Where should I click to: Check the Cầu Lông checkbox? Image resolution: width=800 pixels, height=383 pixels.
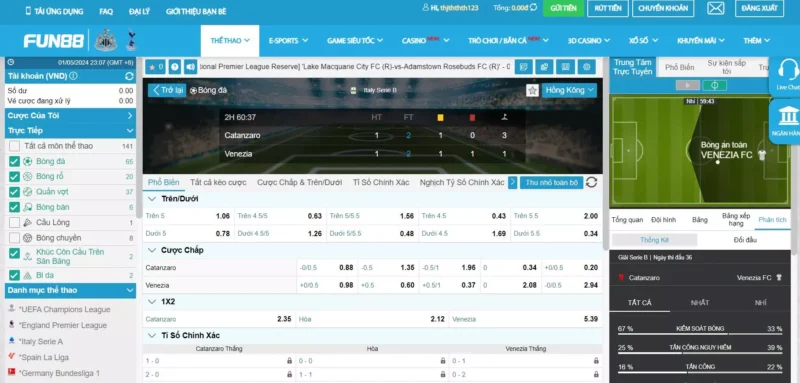point(14,223)
